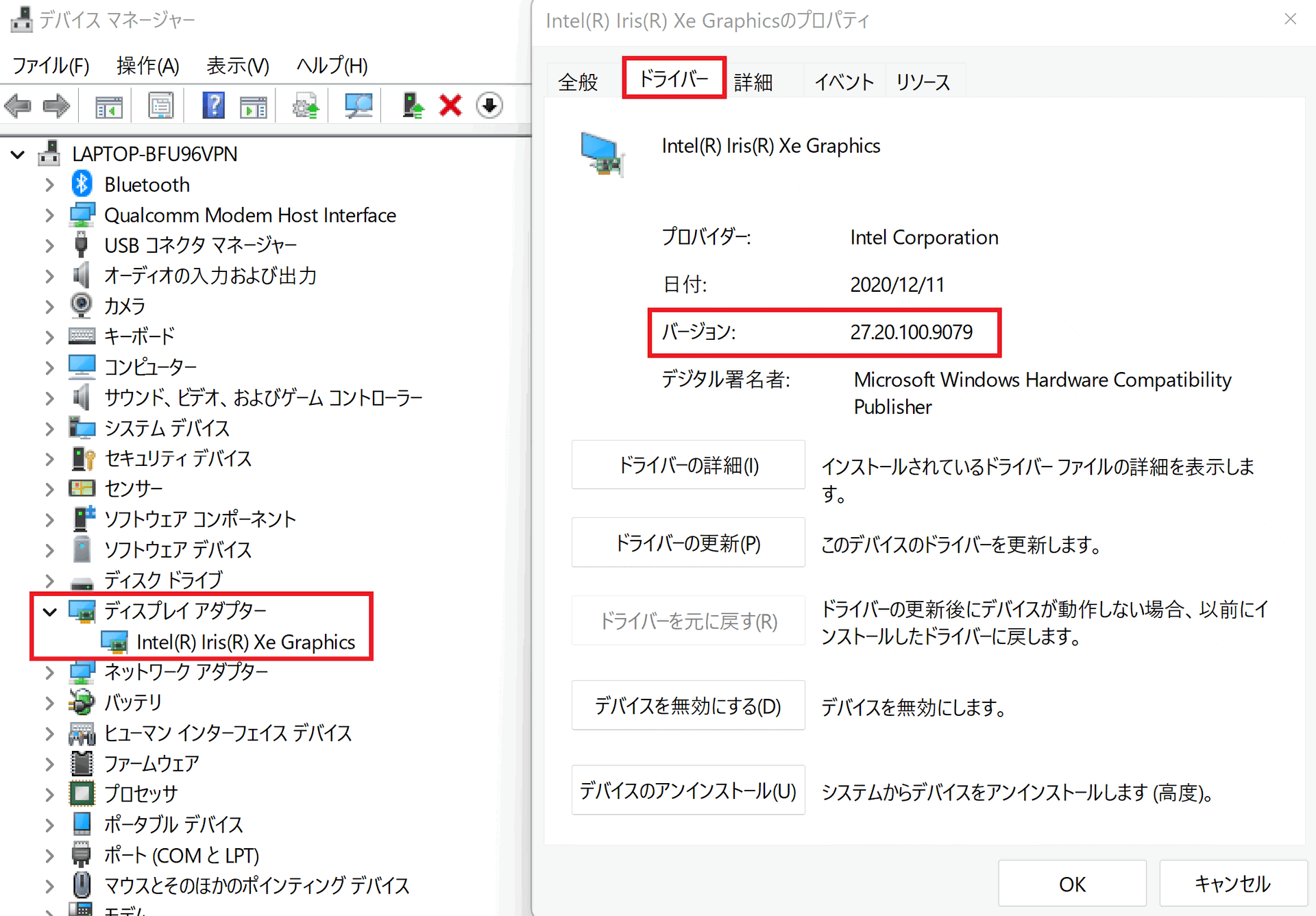Switch to the イベント tab
1316x916 pixels.
point(844,82)
